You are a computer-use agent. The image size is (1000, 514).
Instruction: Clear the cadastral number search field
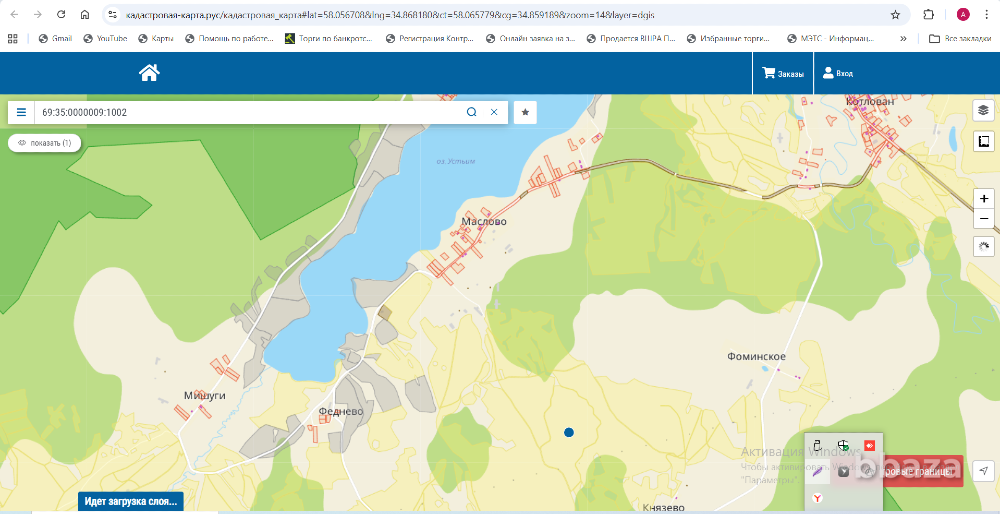(493, 112)
